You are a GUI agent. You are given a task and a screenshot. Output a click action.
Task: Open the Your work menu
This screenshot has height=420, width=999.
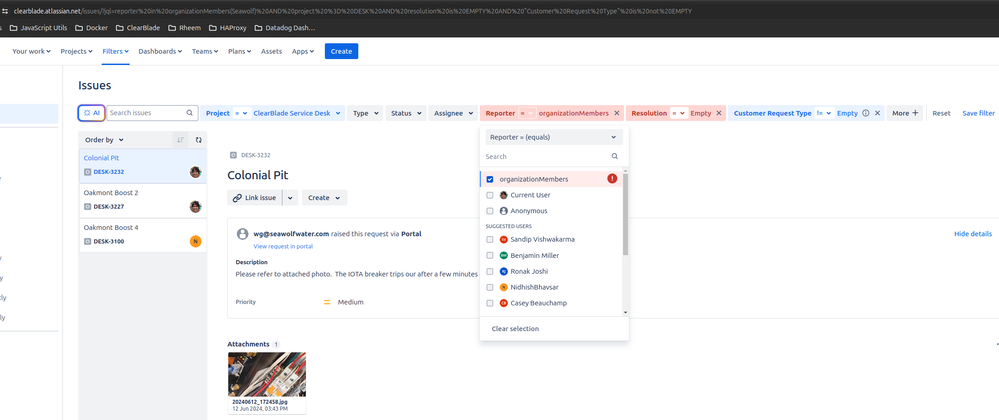coord(31,51)
